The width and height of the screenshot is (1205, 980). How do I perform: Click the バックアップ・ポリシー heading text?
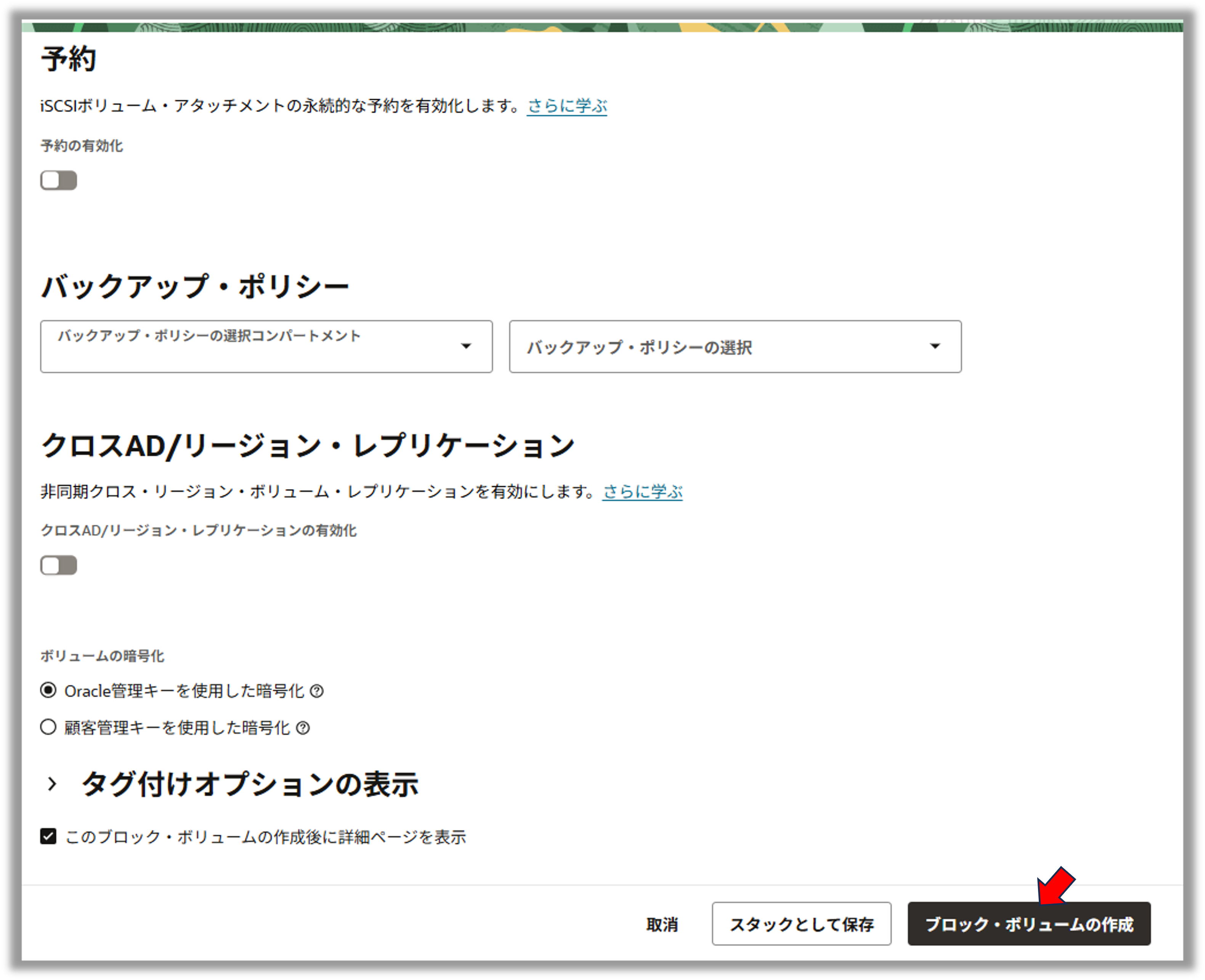pyautogui.click(x=195, y=285)
